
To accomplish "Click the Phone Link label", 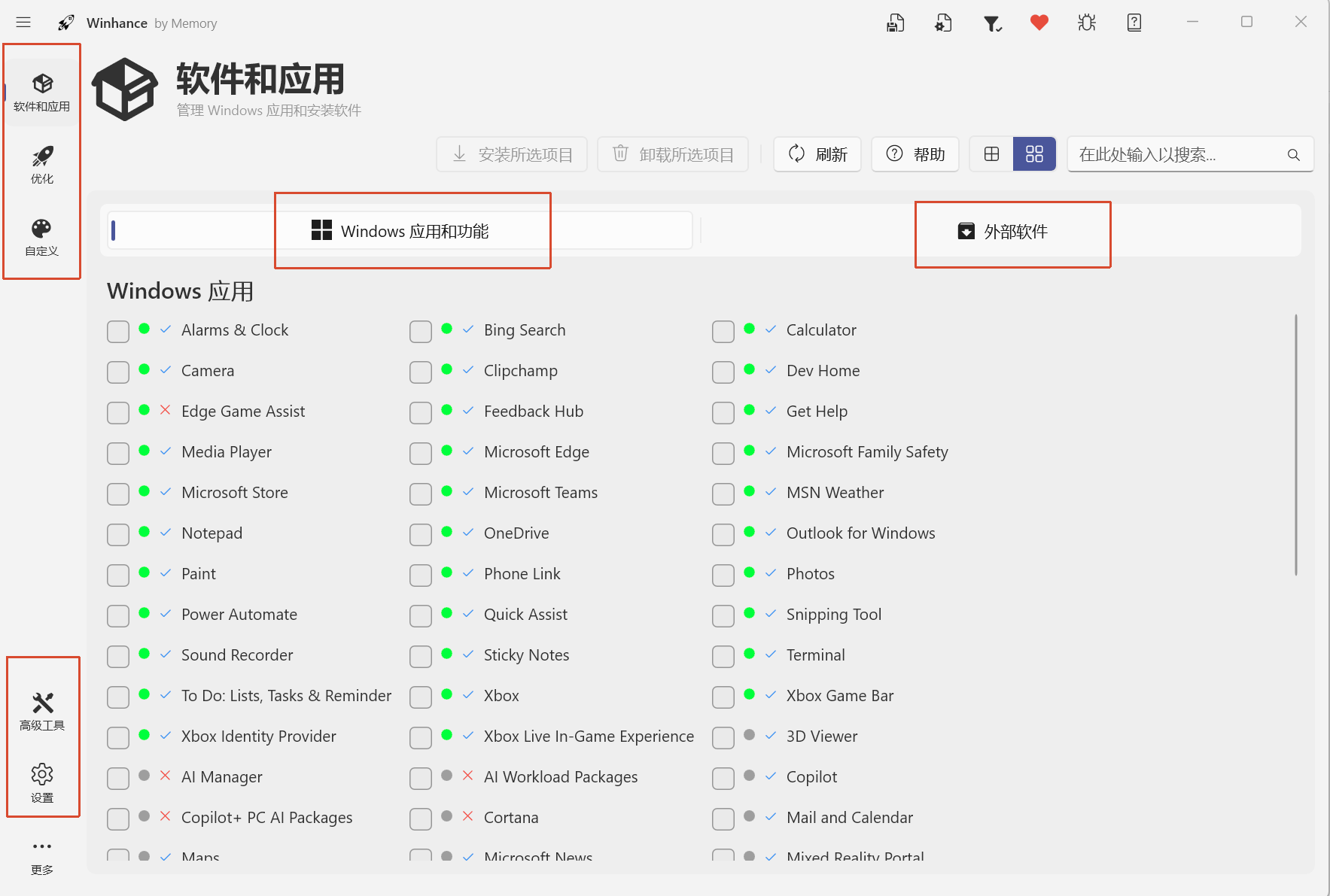I will click(522, 573).
